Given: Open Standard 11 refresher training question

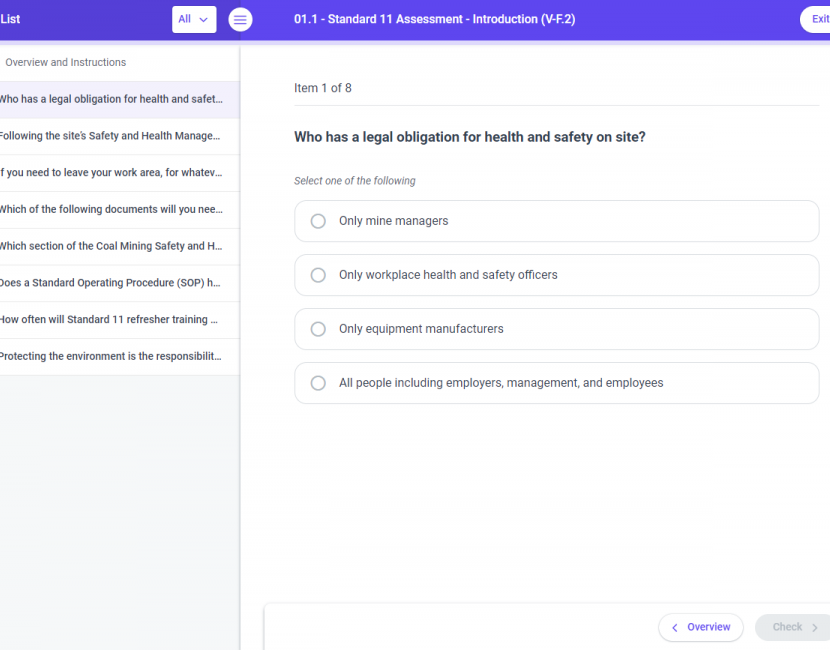Looking at the screenshot, I should tap(120, 320).
